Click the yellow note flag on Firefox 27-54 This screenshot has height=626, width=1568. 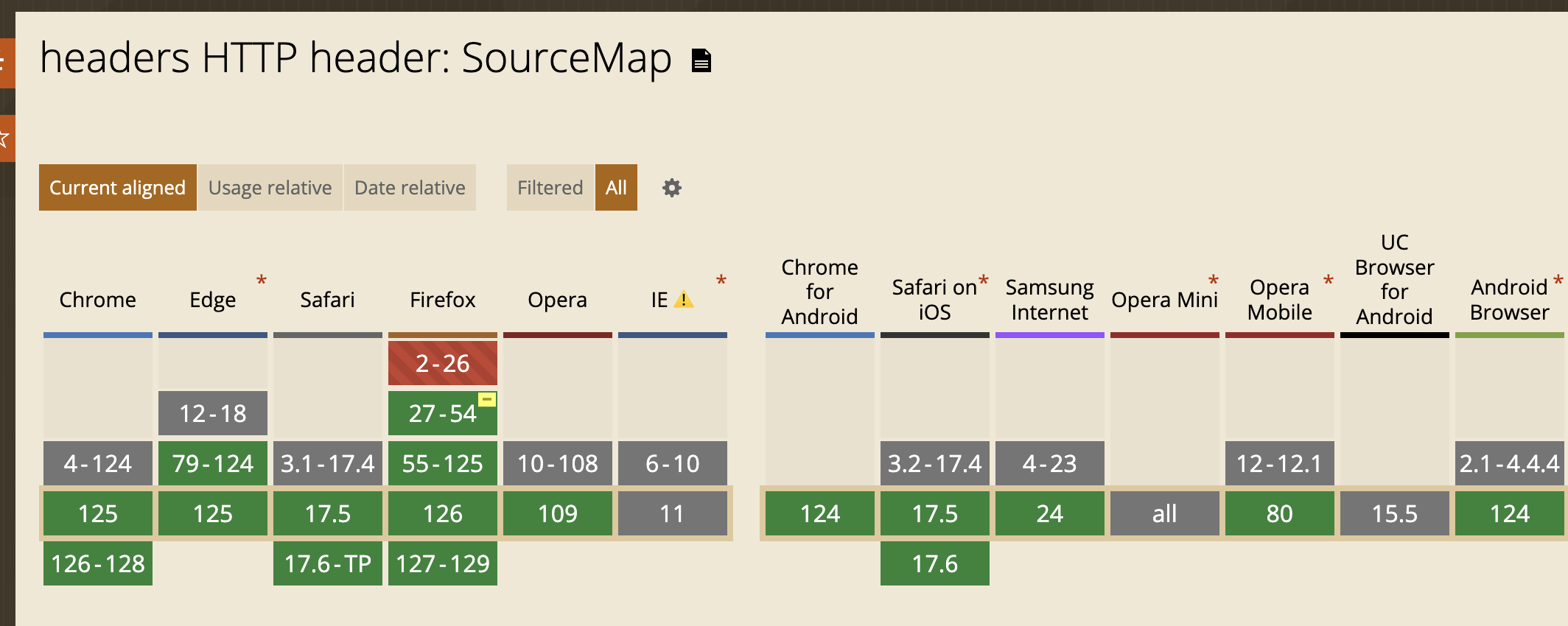(487, 399)
